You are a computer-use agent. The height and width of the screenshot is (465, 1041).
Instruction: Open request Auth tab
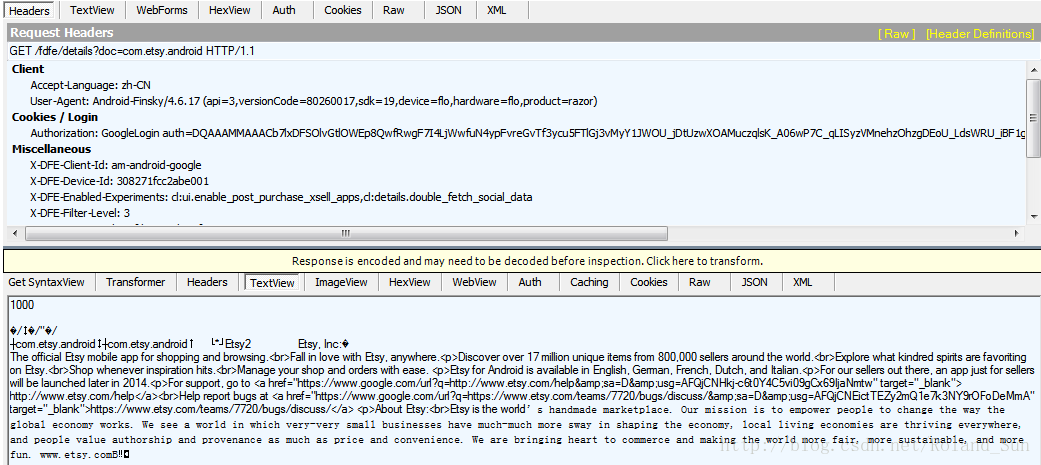tap(284, 10)
